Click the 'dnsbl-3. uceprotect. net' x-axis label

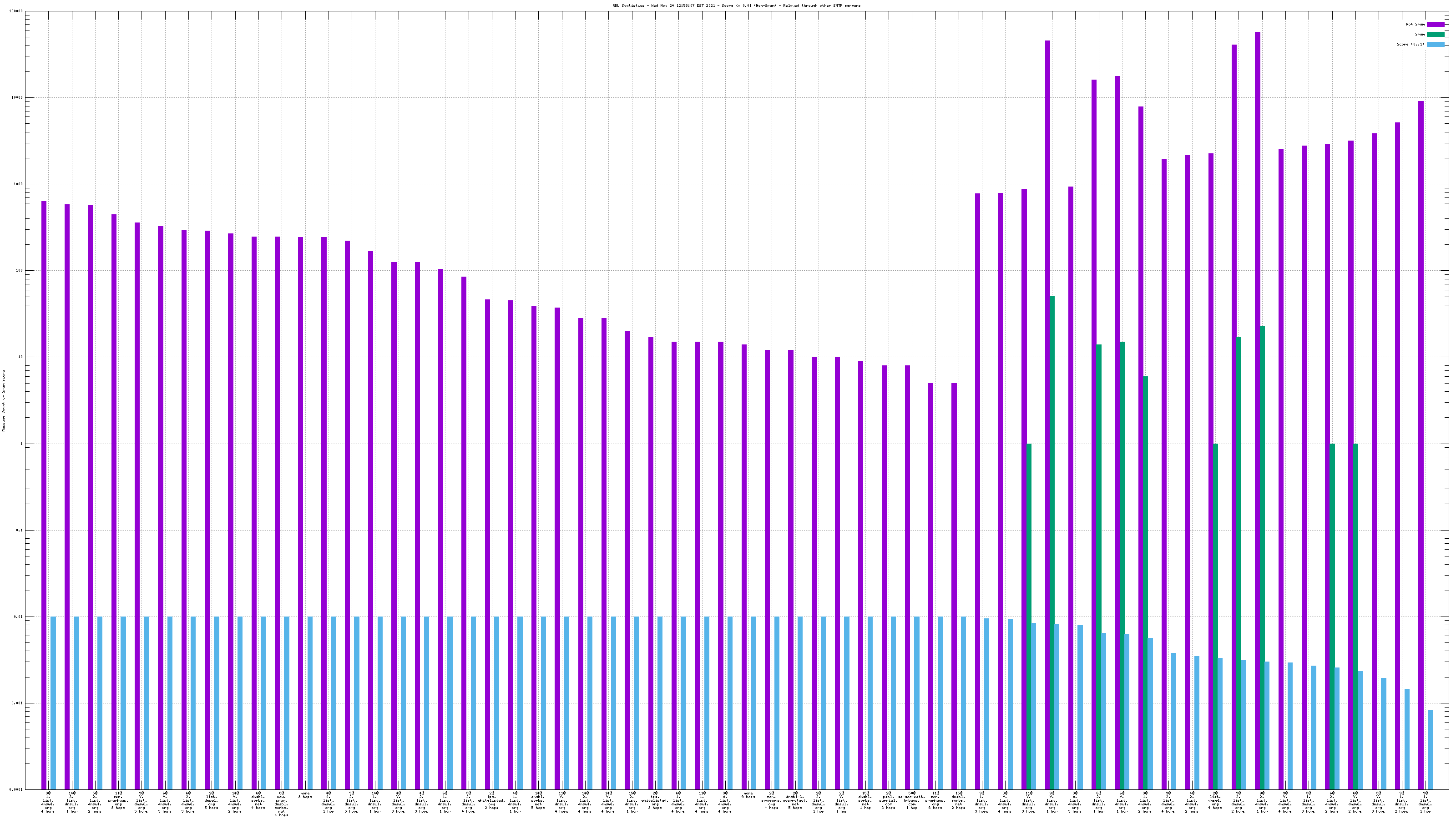(795, 800)
